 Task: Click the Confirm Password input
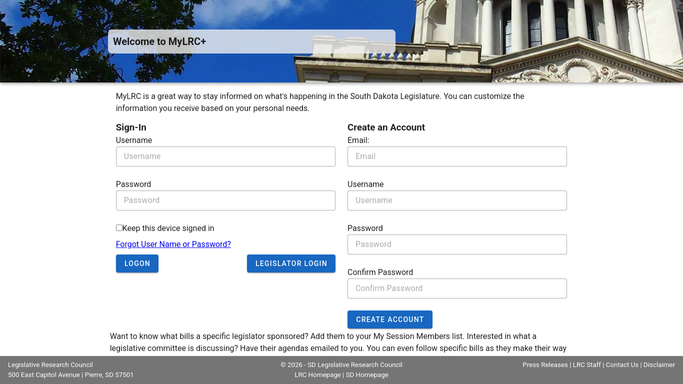tap(457, 288)
